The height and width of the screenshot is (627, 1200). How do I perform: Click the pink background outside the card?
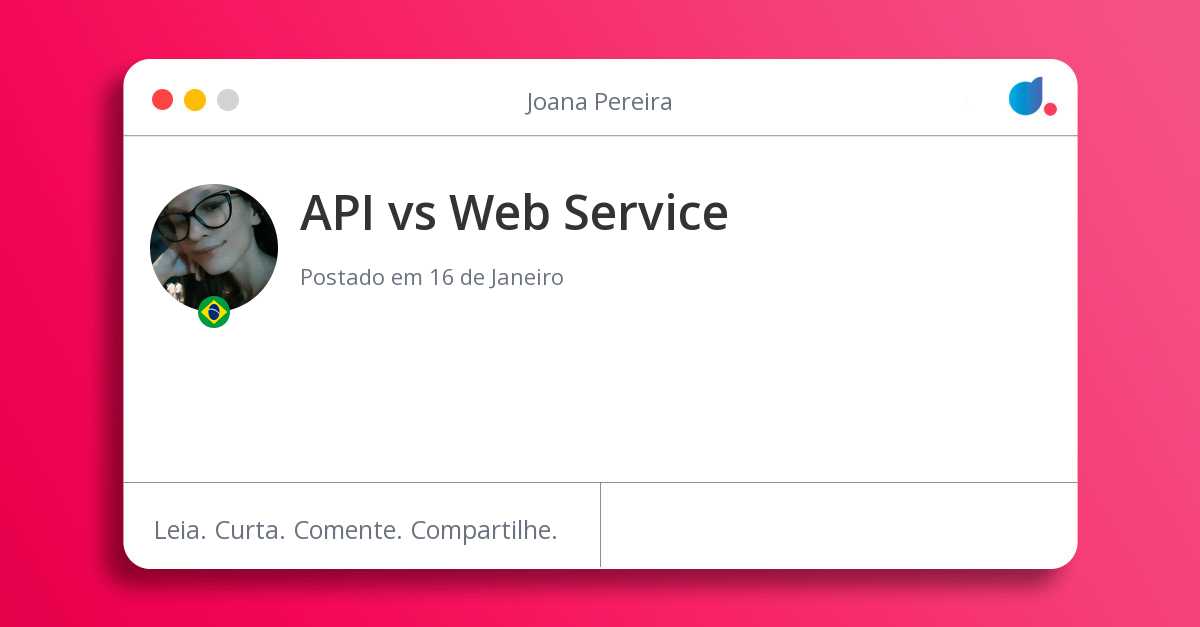point(60,320)
